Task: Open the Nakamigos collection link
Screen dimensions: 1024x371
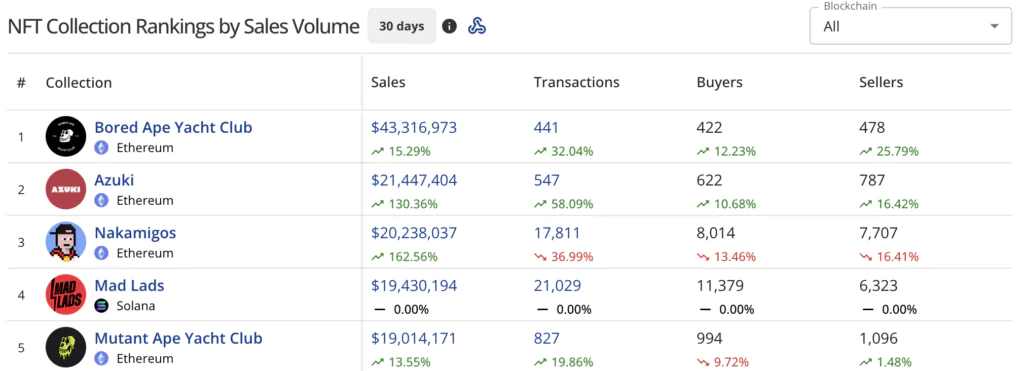Action: pos(135,233)
